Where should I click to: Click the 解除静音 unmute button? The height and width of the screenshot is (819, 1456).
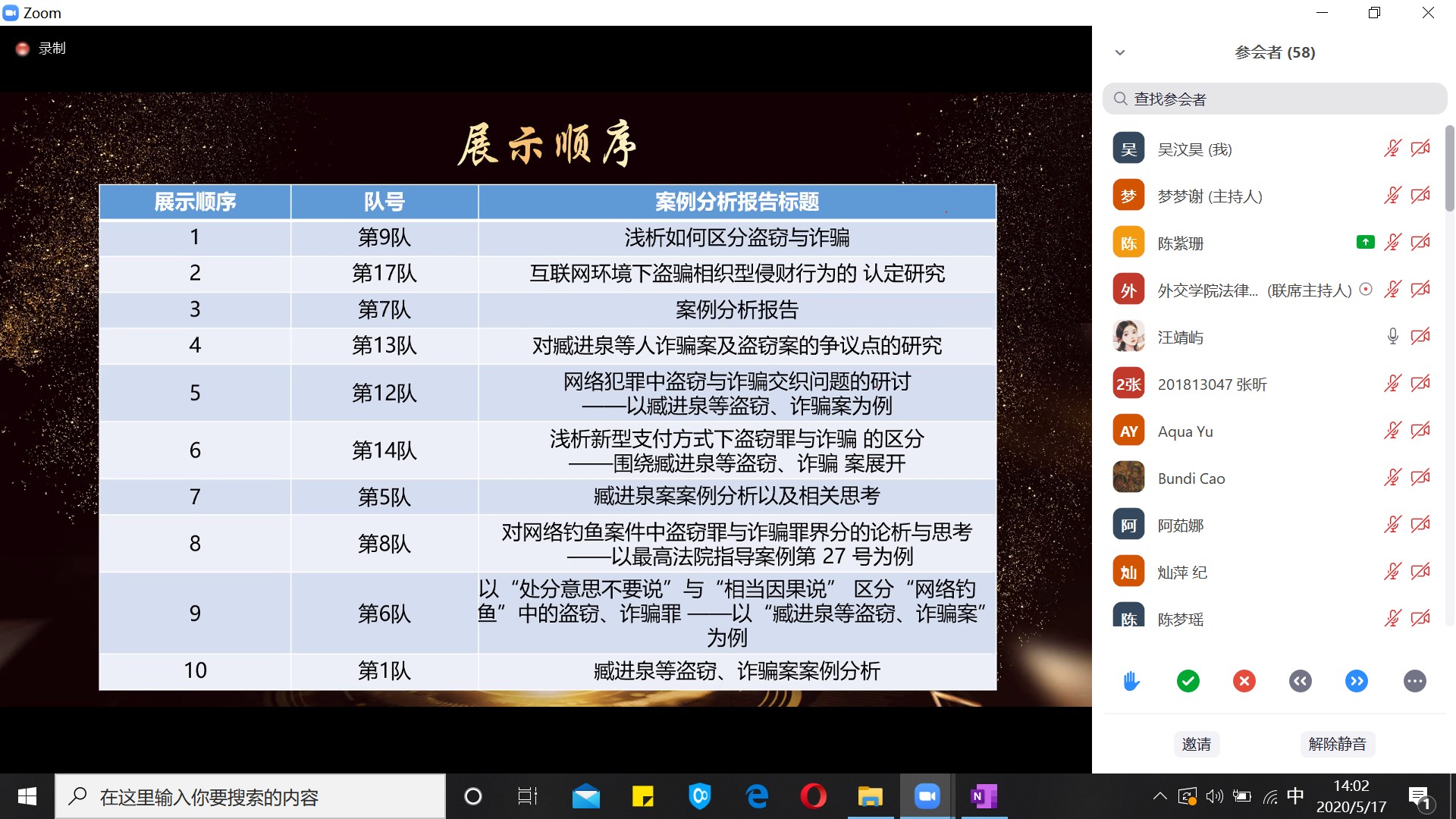(1337, 744)
